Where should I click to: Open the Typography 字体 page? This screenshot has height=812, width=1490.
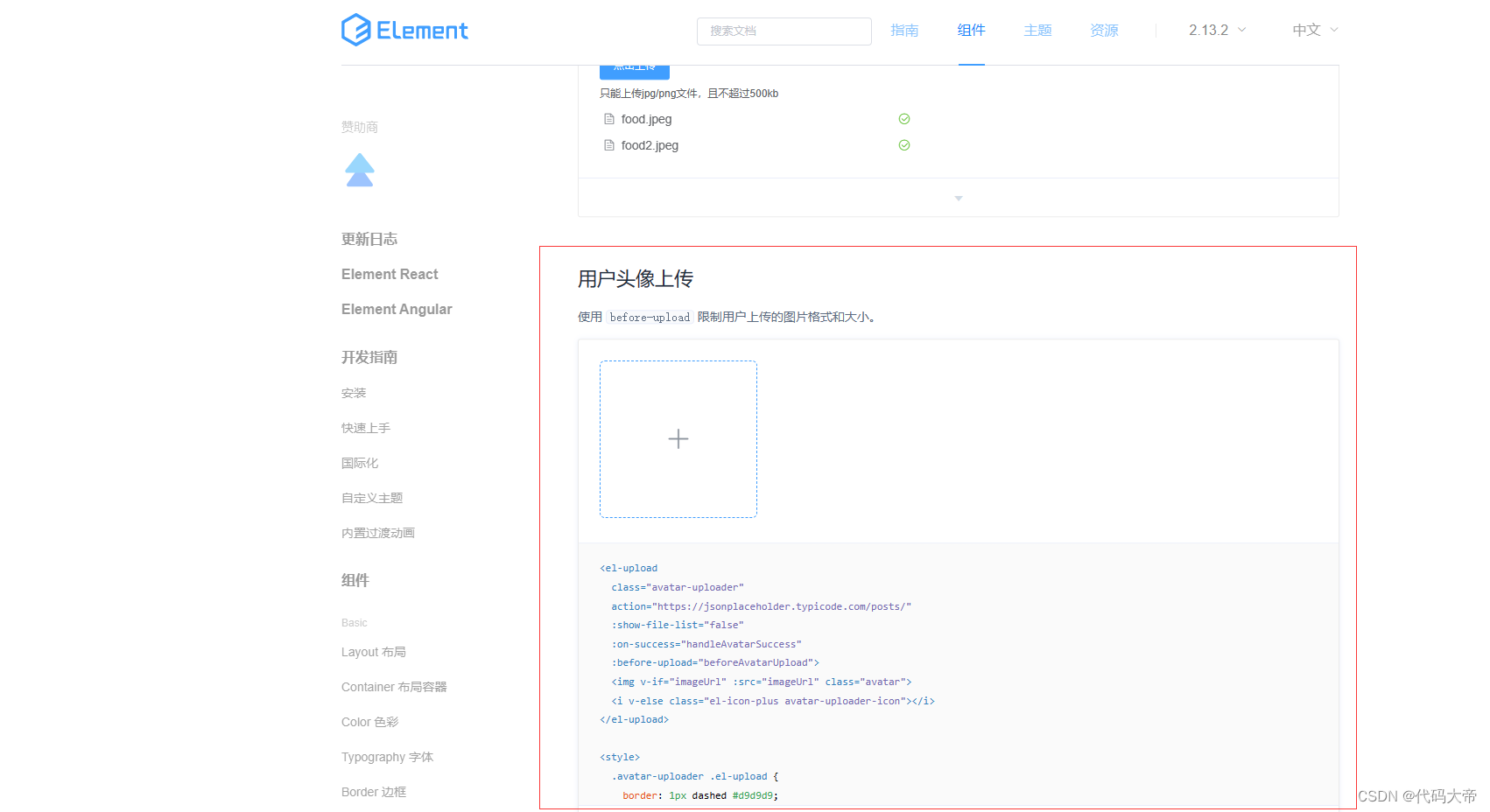tap(387, 757)
